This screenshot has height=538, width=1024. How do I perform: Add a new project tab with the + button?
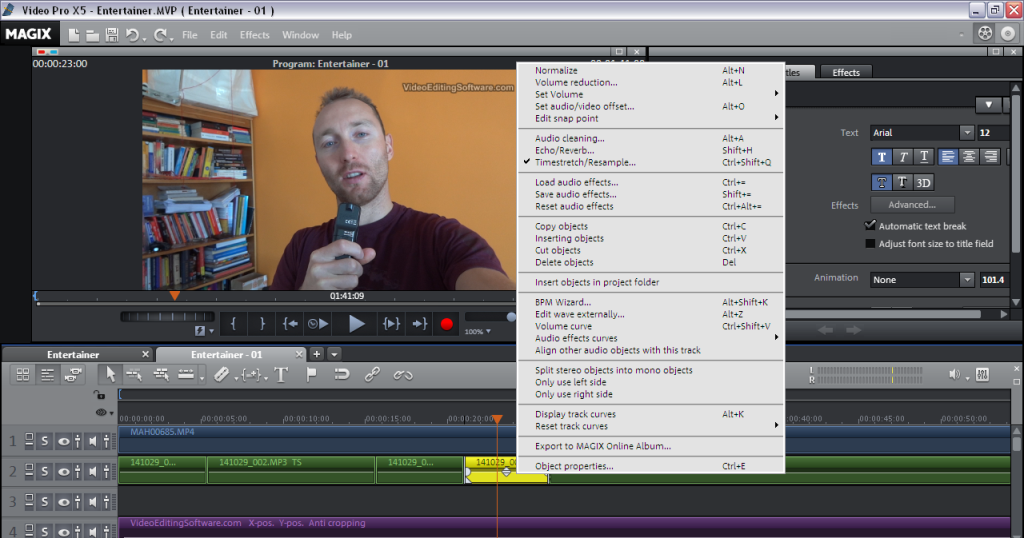pyautogui.click(x=317, y=354)
